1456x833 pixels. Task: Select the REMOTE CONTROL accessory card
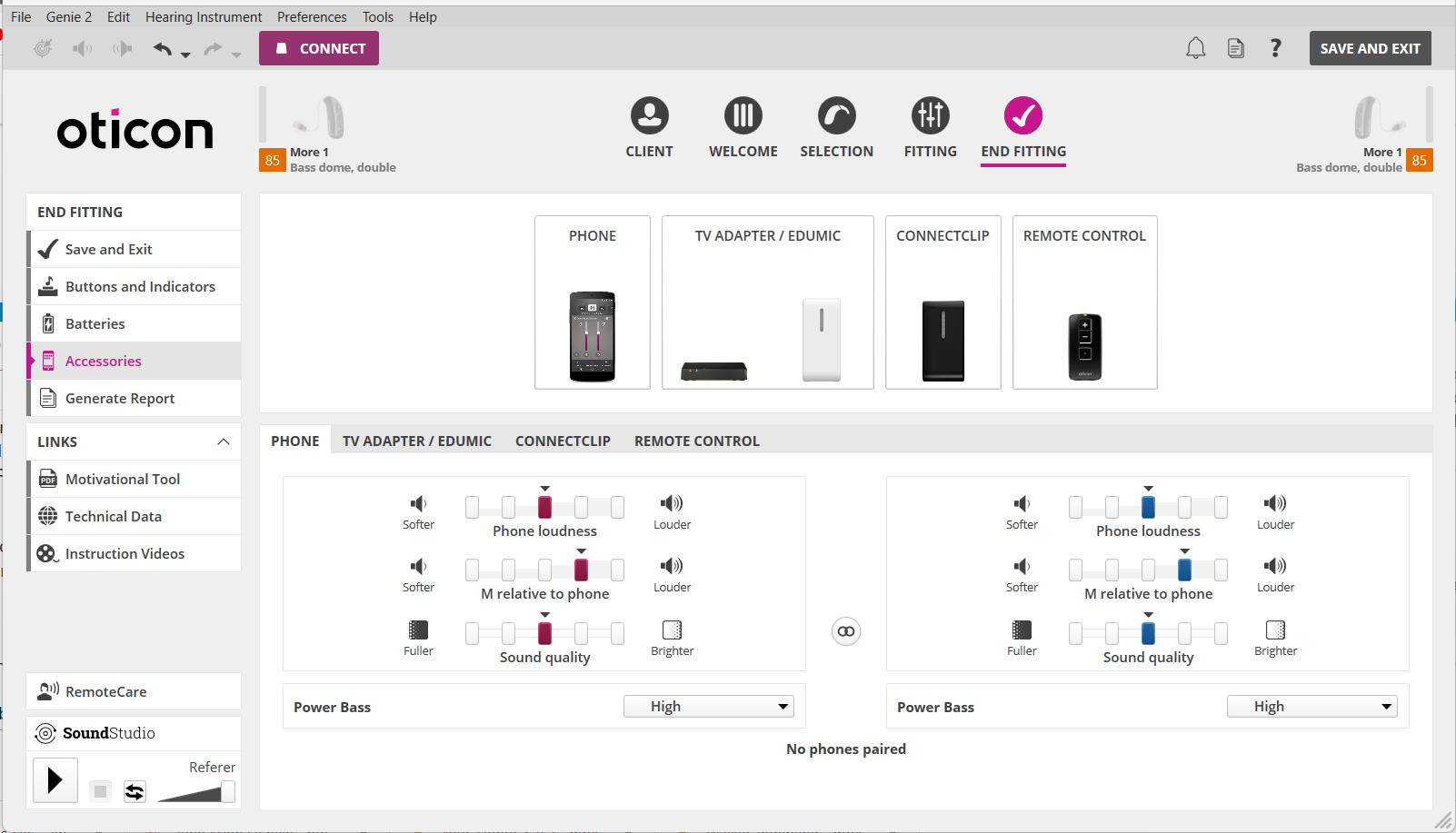[1085, 302]
